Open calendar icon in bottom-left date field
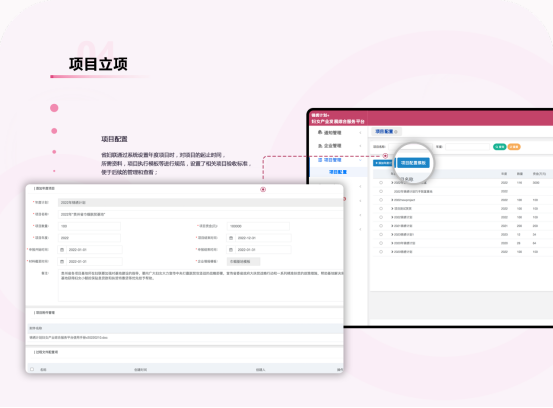The width and height of the screenshot is (553, 408). [62, 262]
